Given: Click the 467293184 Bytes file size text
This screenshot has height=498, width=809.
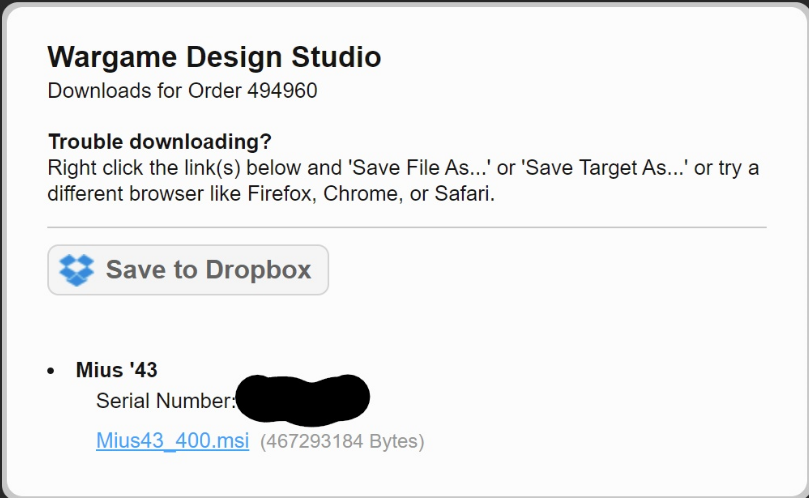Looking at the screenshot, I should (x=342, y=442).
